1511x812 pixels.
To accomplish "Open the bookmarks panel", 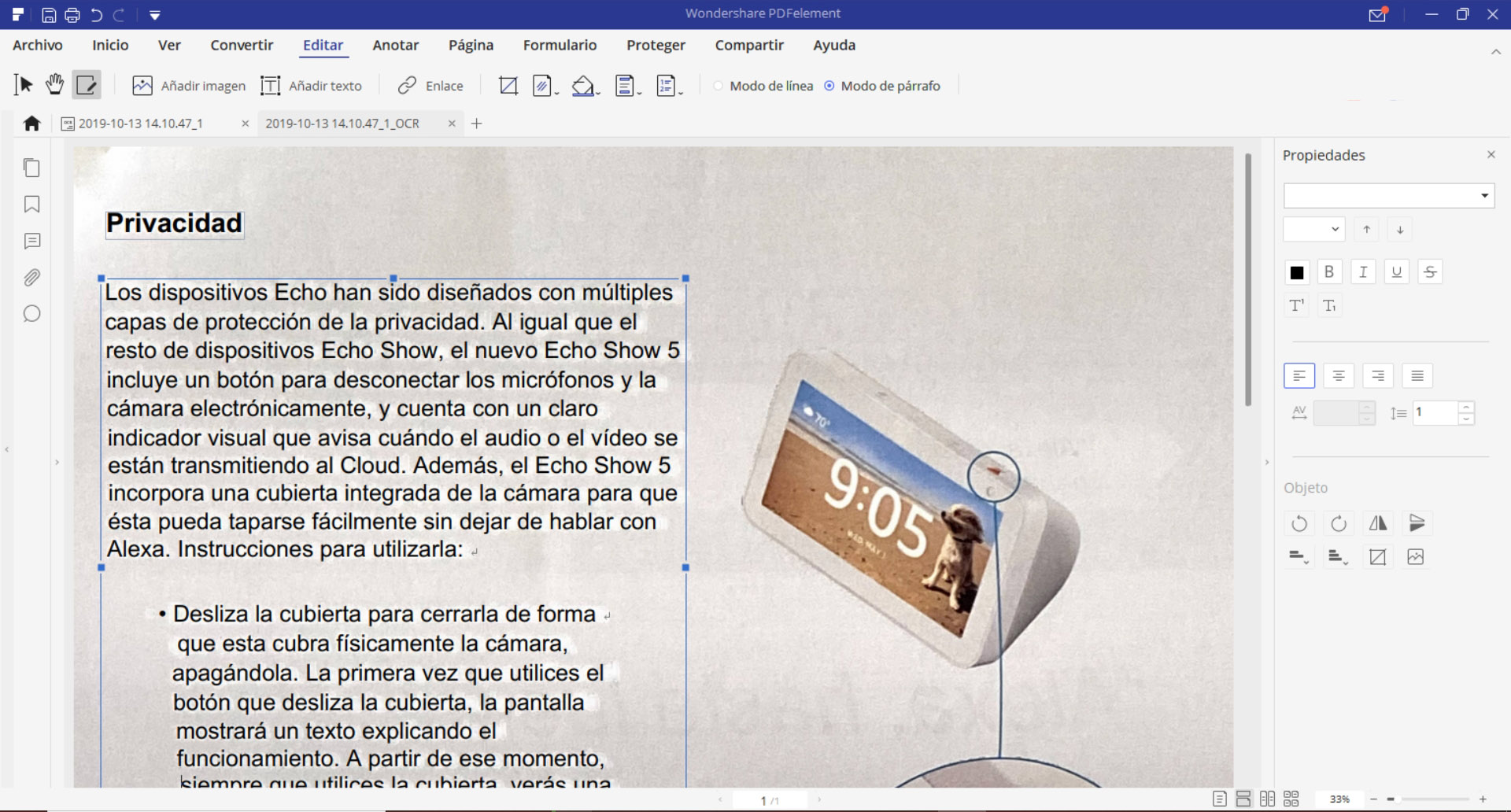I will pyautogui.click(x=31, y=205).
